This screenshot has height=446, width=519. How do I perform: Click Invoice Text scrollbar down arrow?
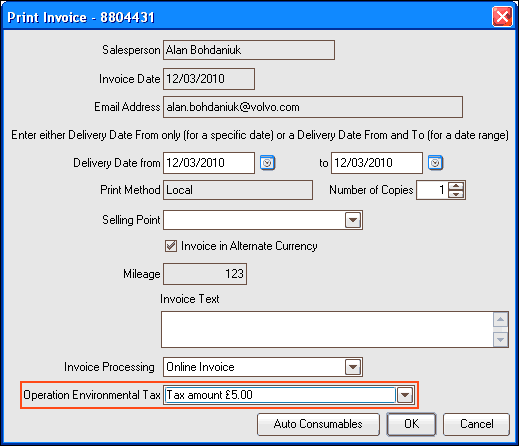(x=500, y=340)
